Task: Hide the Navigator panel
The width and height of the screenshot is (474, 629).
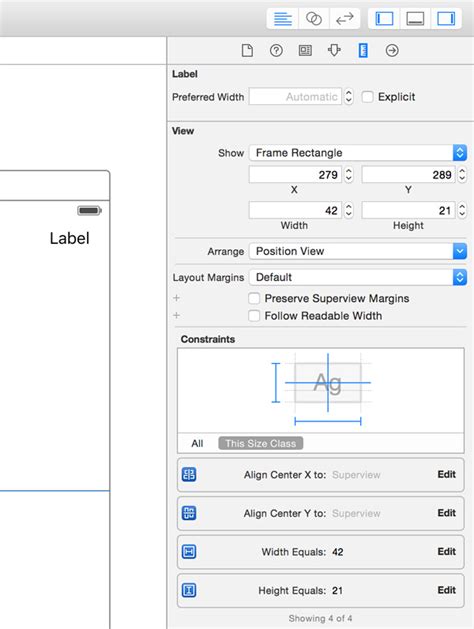Action: tap(384, 18)
